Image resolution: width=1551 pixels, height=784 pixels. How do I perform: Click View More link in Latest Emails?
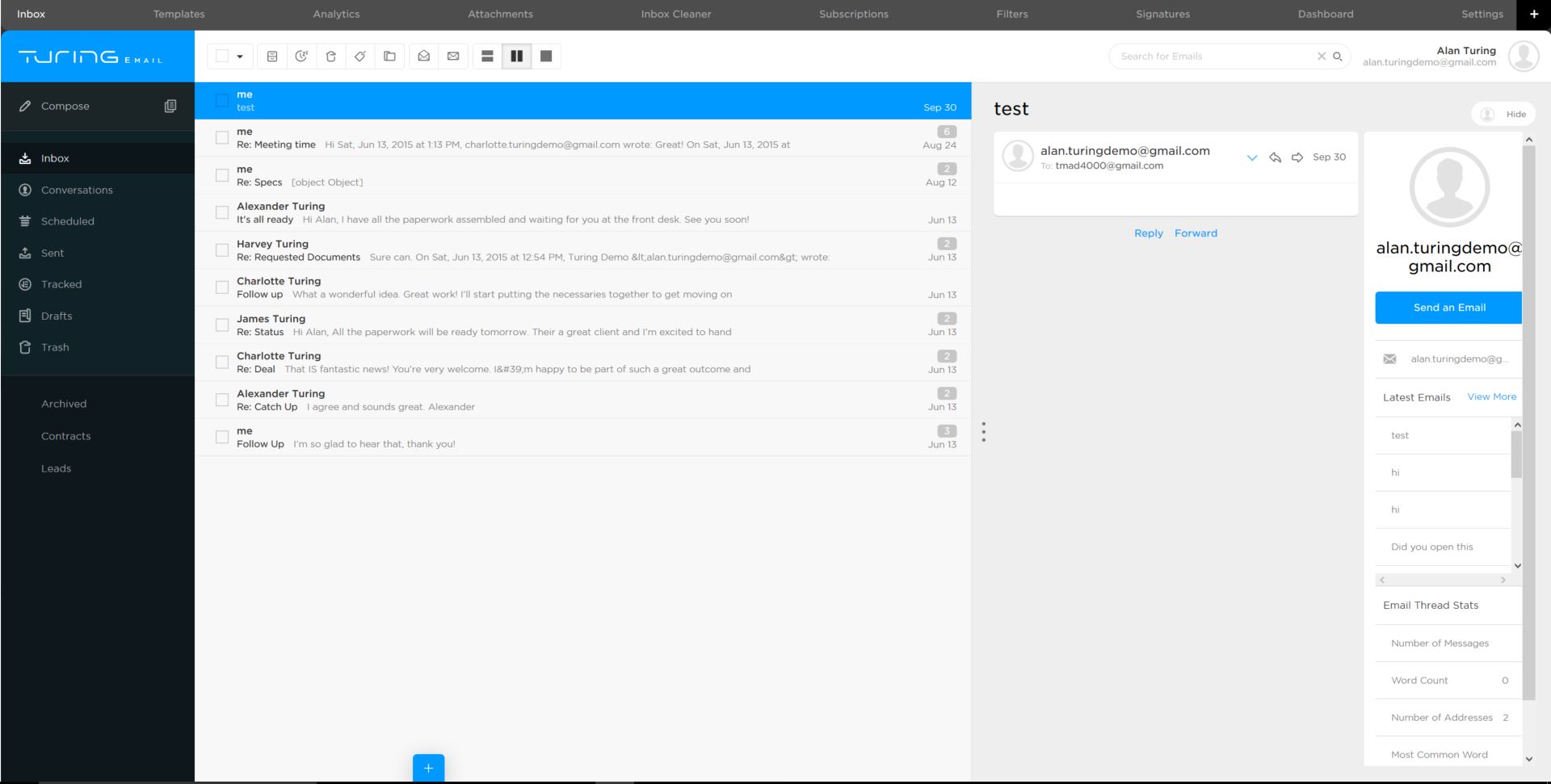(x=1492, y=396)
